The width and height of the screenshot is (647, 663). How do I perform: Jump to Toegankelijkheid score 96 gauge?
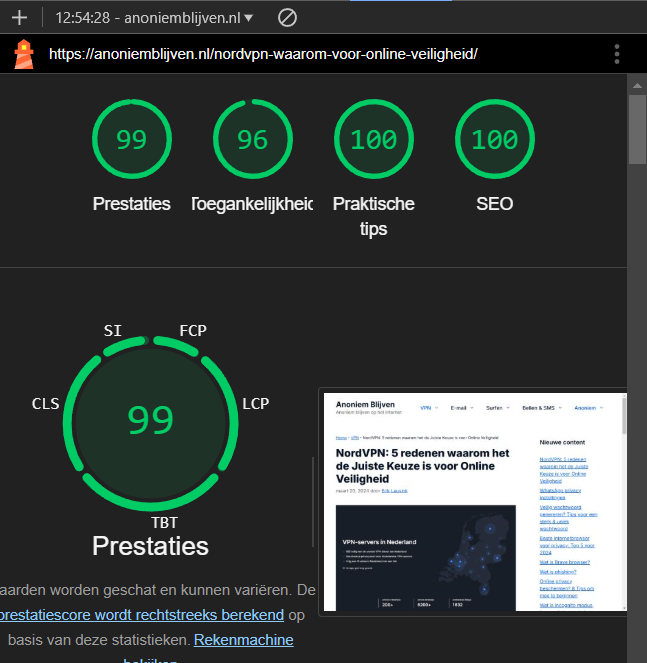point(252,139)
